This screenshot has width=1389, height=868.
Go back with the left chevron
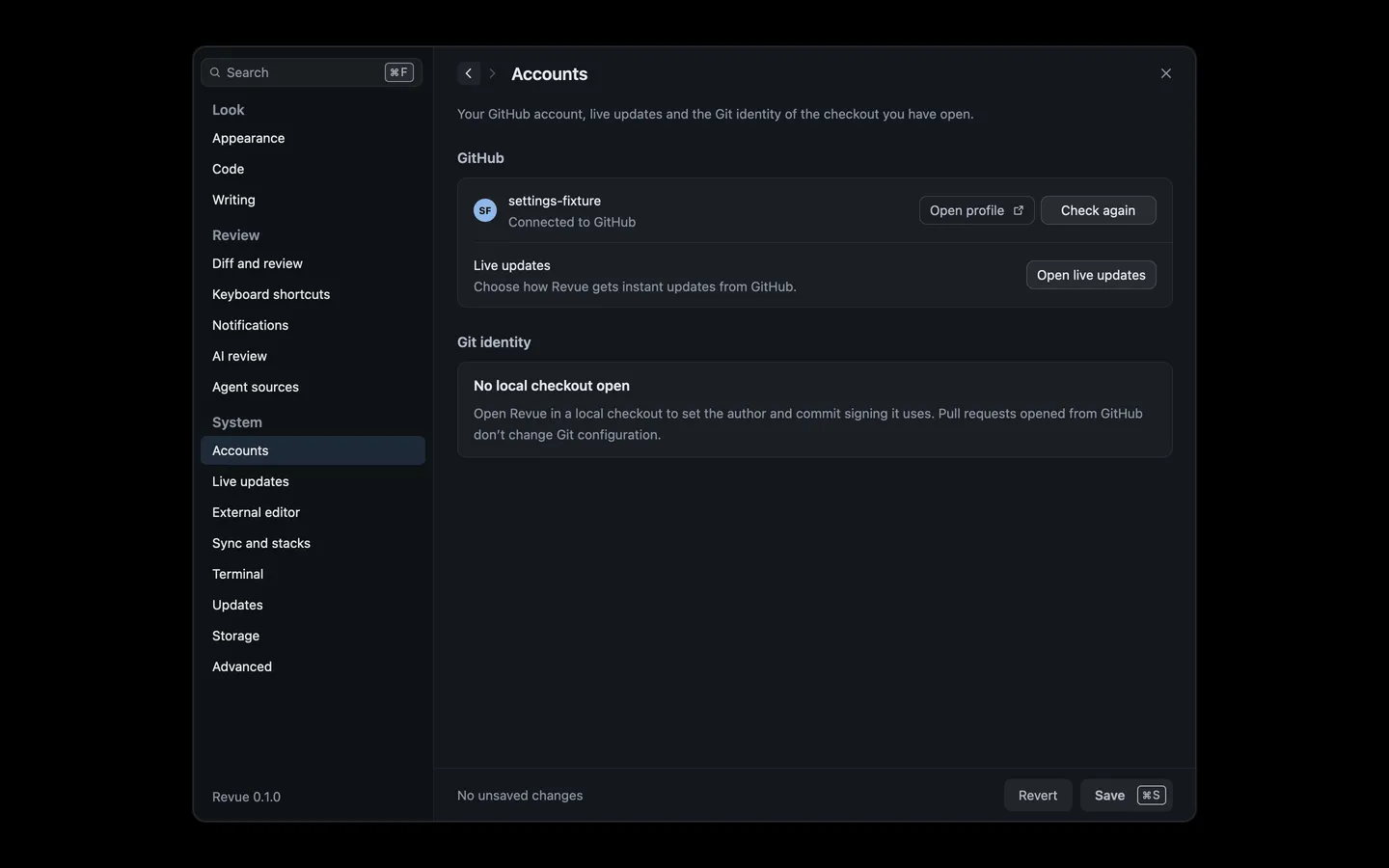(469, 73)
